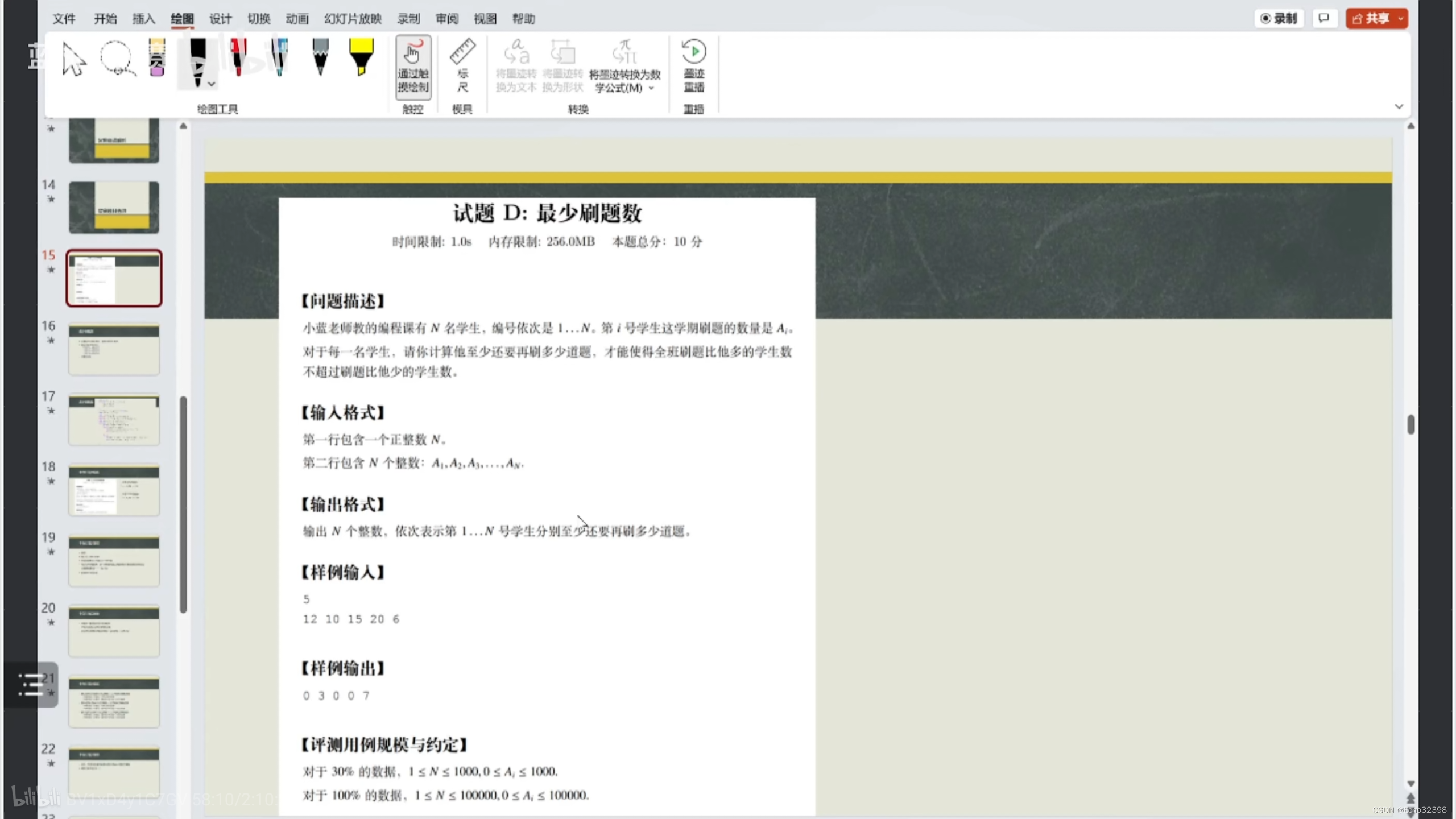Switch to the 设计 tab

tap(221, 19)
